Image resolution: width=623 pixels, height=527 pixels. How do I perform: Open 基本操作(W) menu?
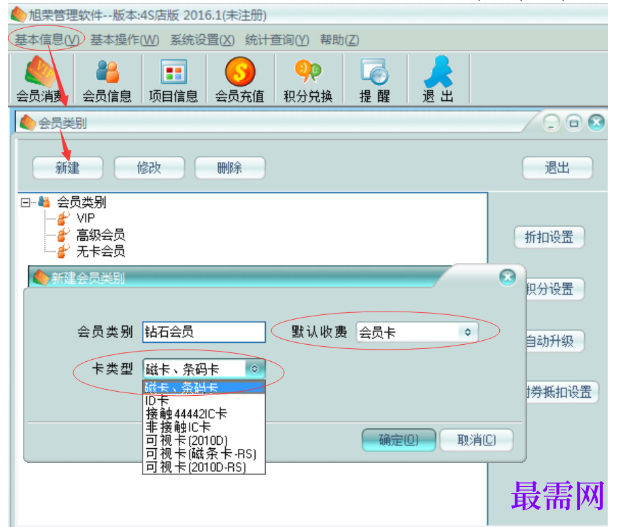[125, 39]
